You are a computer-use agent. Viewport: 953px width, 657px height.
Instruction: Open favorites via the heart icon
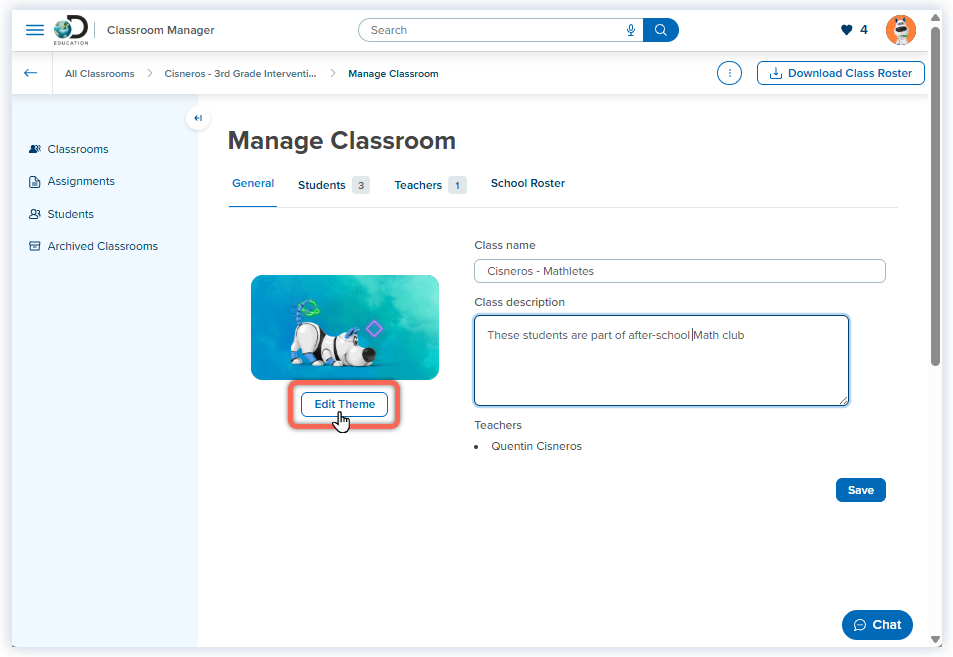click(846, 30)
